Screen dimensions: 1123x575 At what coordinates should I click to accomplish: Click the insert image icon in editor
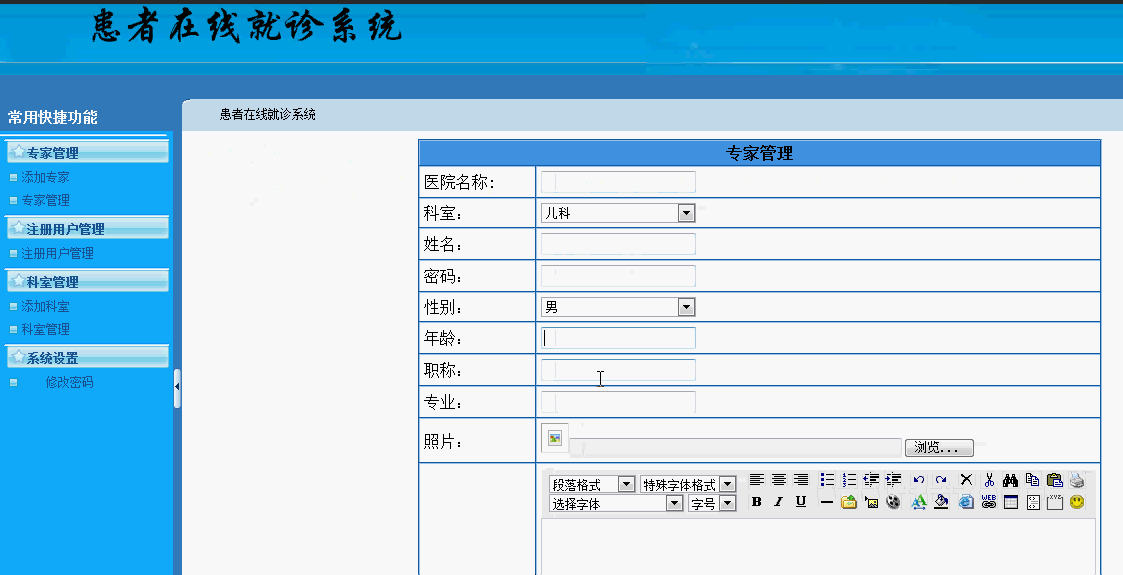[x=871, y=502]
